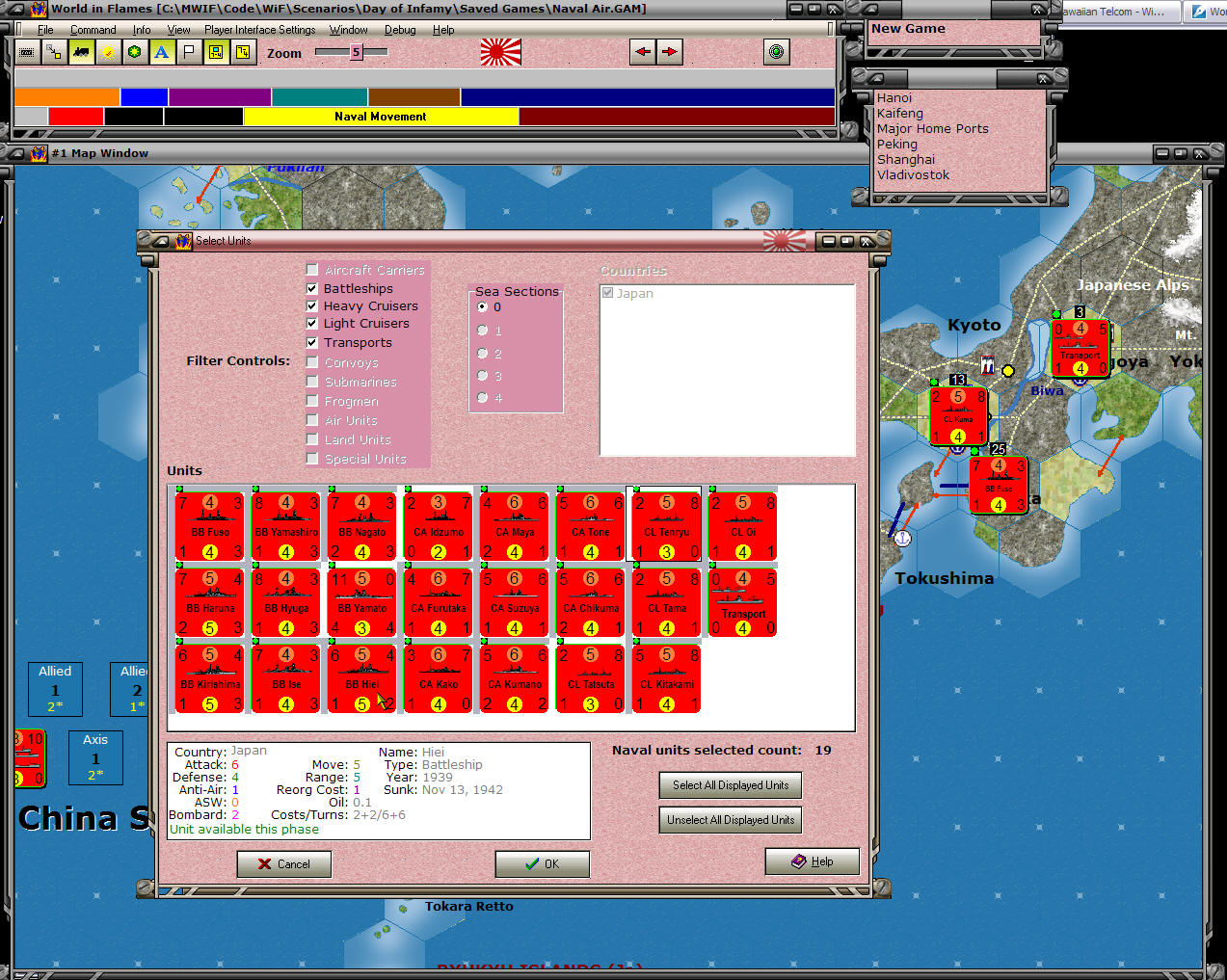Enable the Aircraft Carriers filter checkbox

tap(312, 270)
